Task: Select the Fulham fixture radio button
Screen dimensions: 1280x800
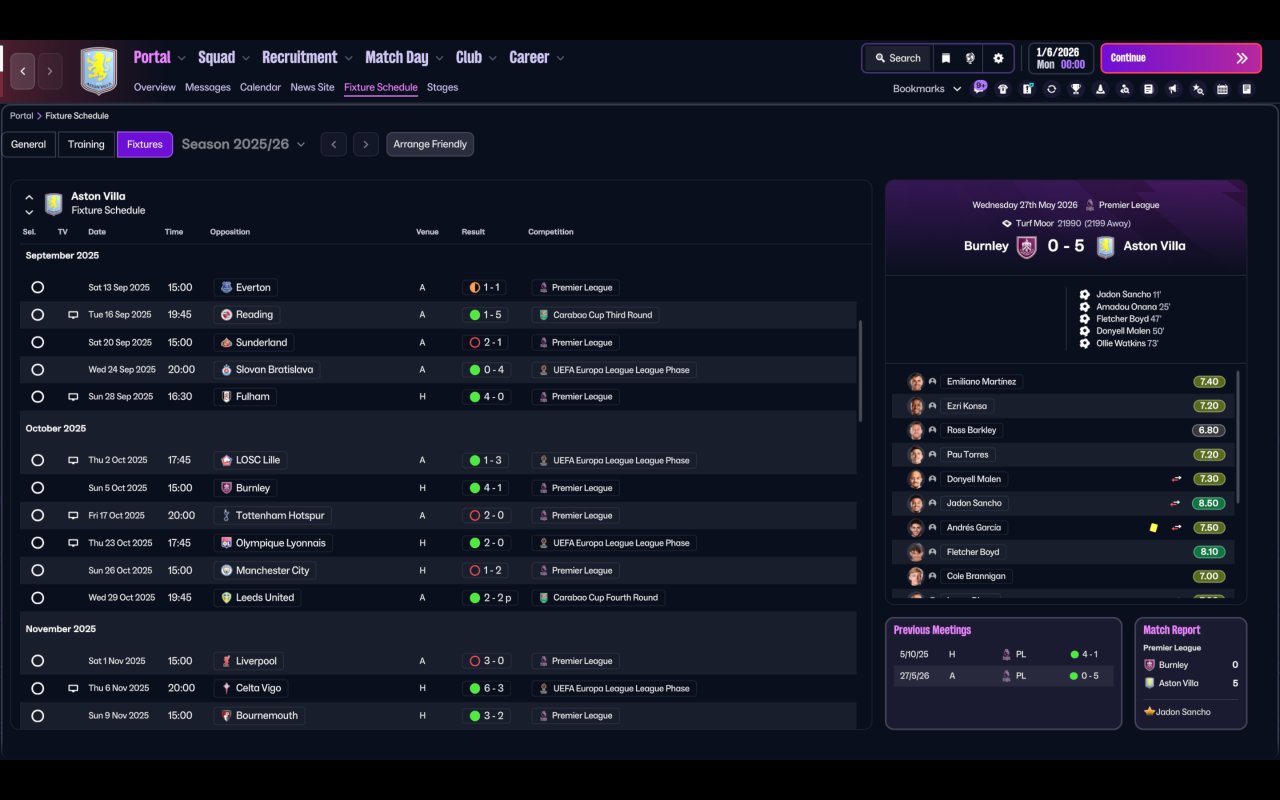Action: click(37, 397)
